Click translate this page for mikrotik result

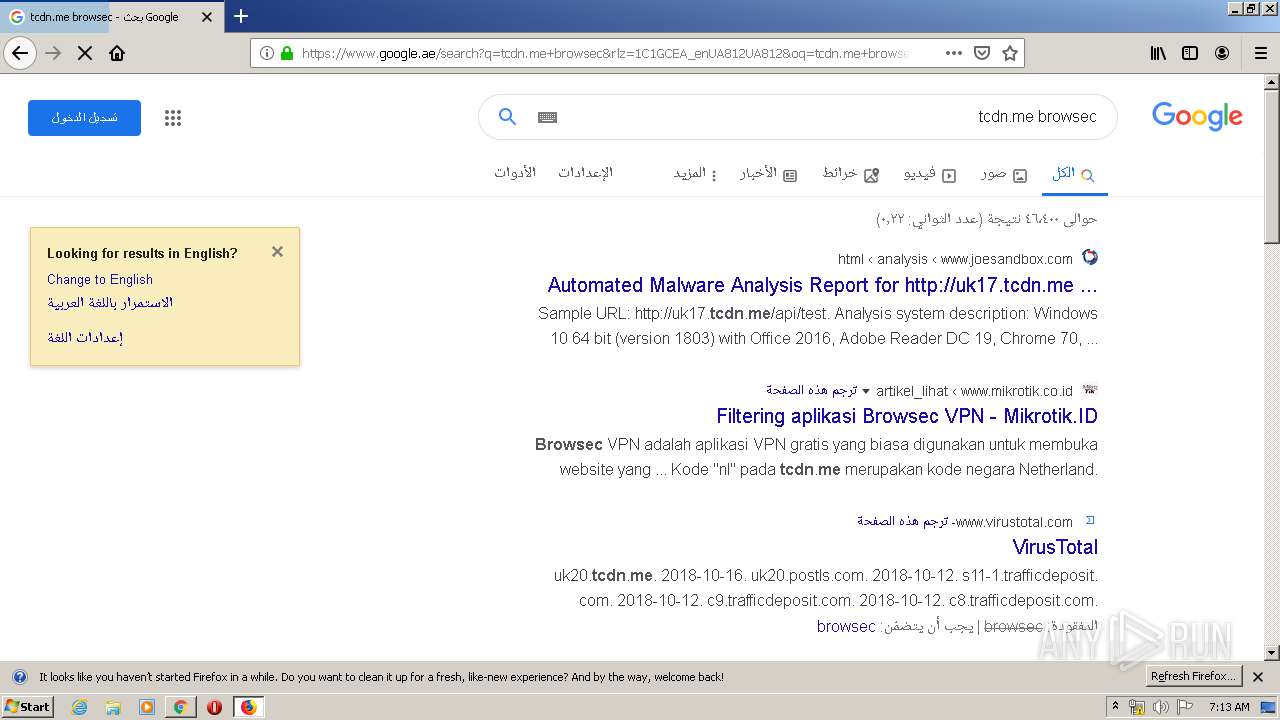[812, 390]
